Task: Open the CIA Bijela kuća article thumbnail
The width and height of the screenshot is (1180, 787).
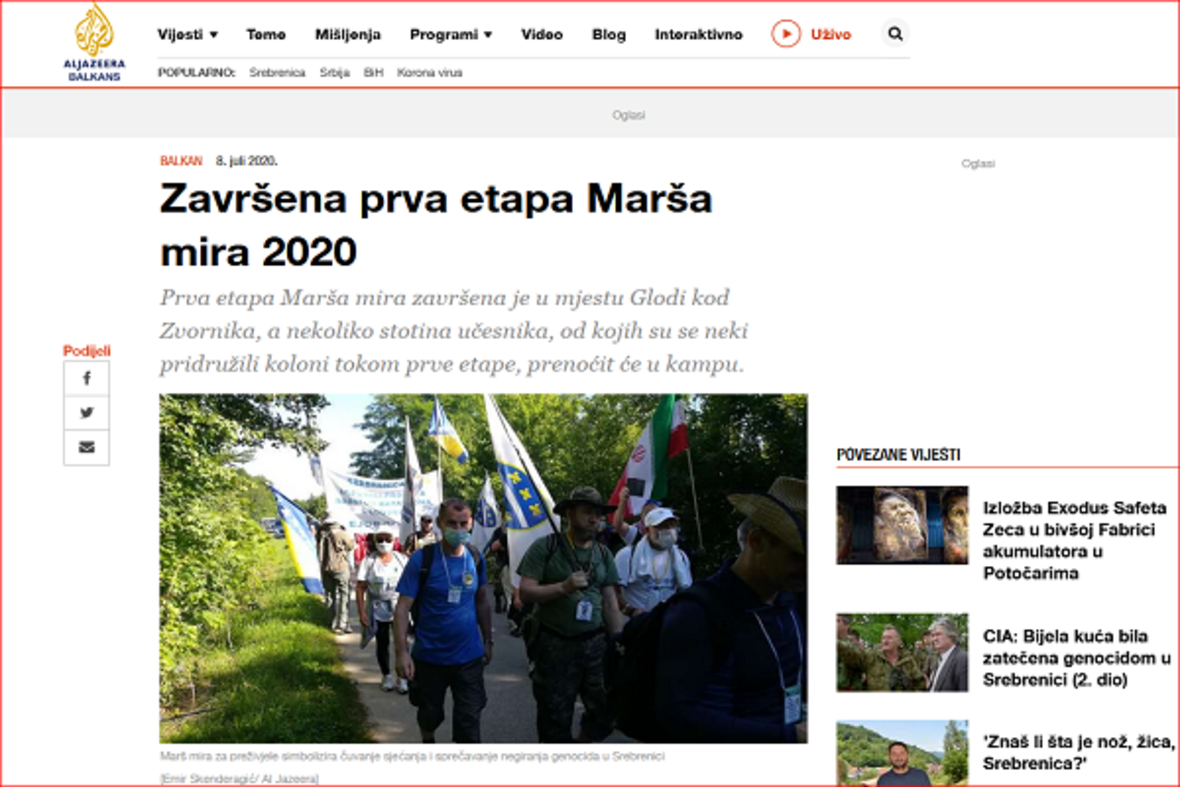Action: pos(902,653)
